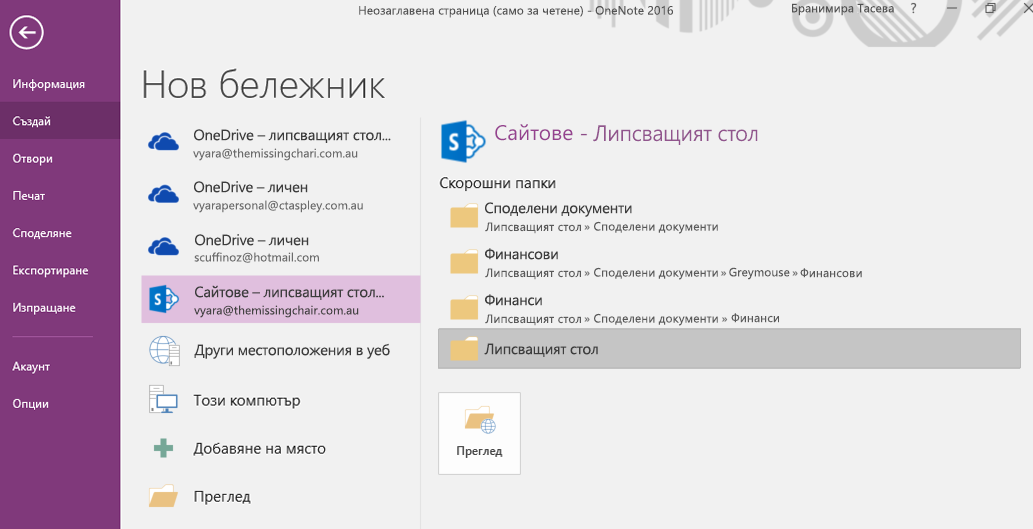Click folder icon of Финансови
Screen dimensions: 1033x529
(464, 262)
